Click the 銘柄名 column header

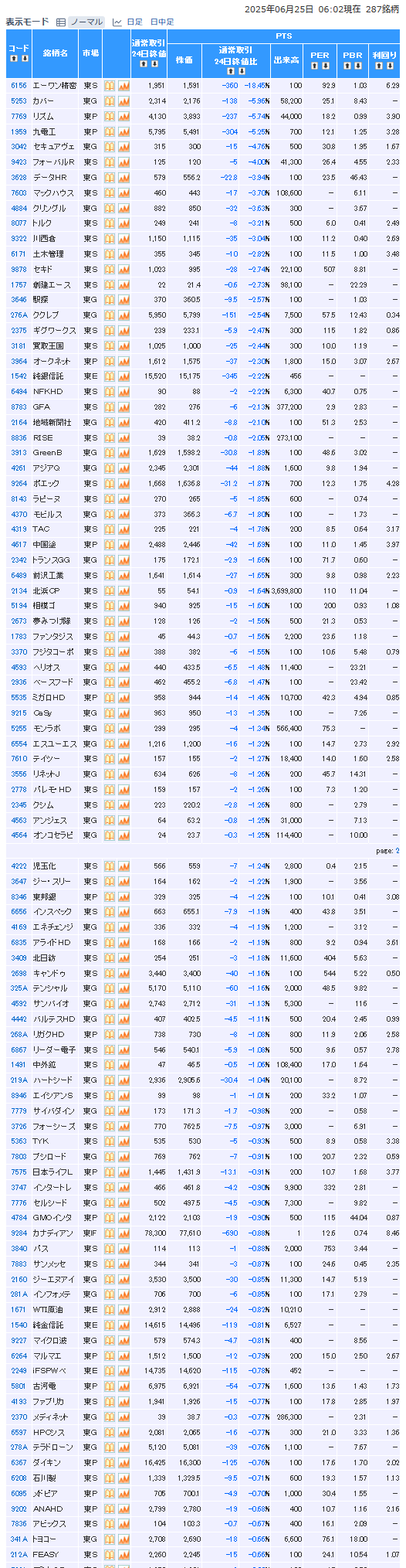tap(55, 54)
